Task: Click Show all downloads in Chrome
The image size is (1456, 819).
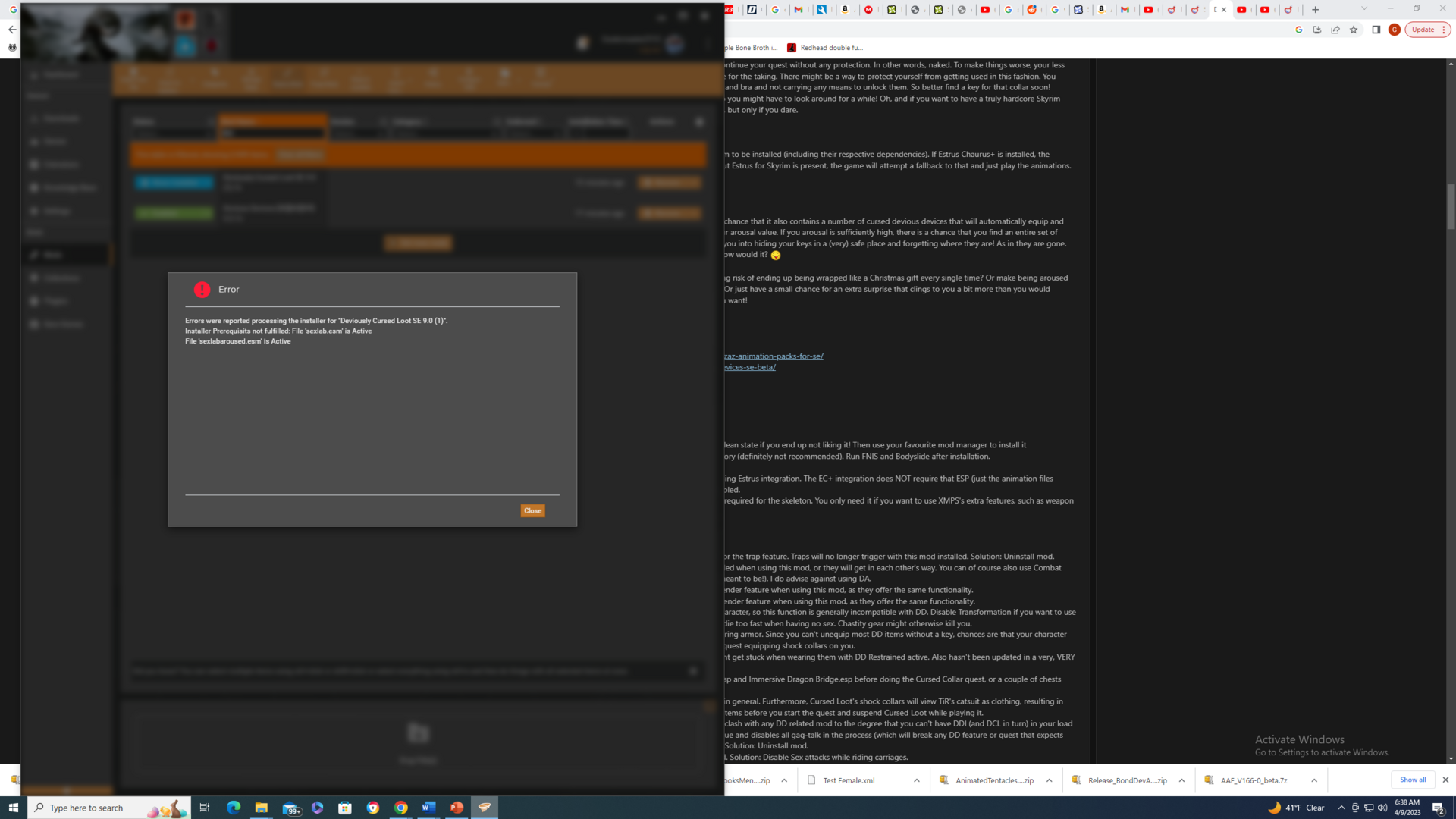Action: click(1412, 780)
